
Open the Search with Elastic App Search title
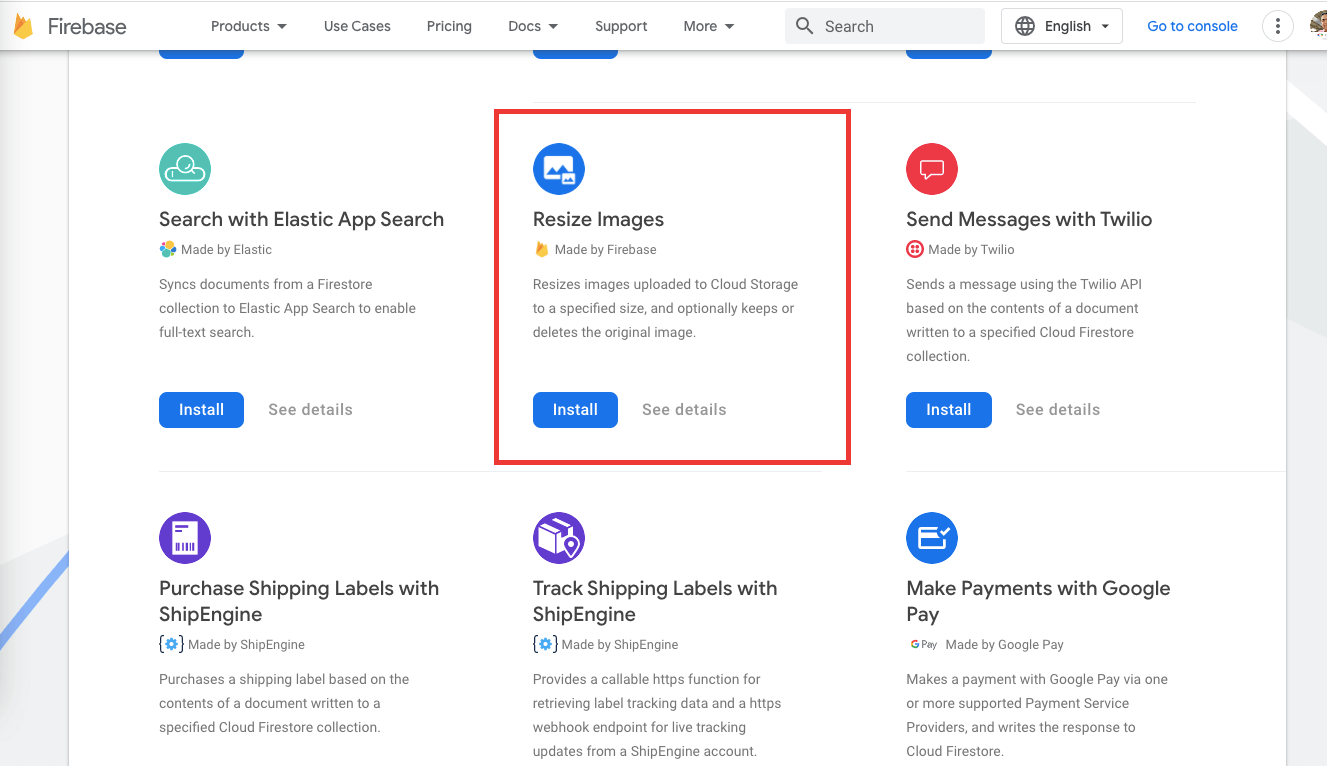301,220
